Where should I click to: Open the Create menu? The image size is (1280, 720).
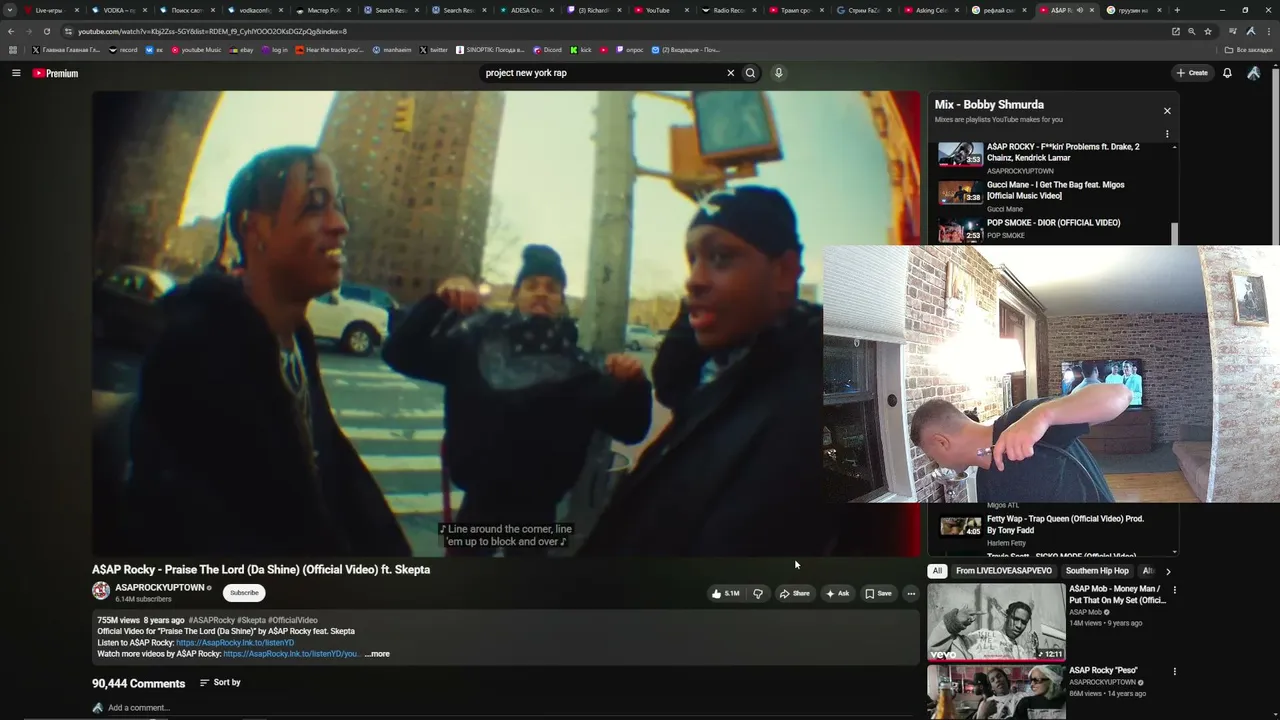click(1192, 73)
